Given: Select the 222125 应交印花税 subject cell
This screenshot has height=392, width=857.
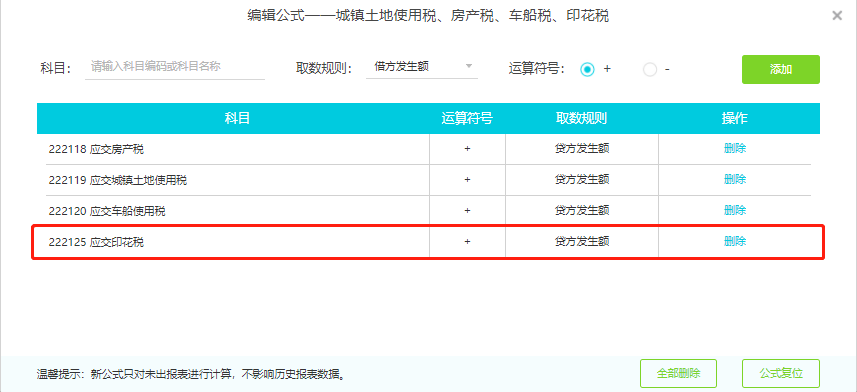Looking at the screenshot, I should coord(233,242).
